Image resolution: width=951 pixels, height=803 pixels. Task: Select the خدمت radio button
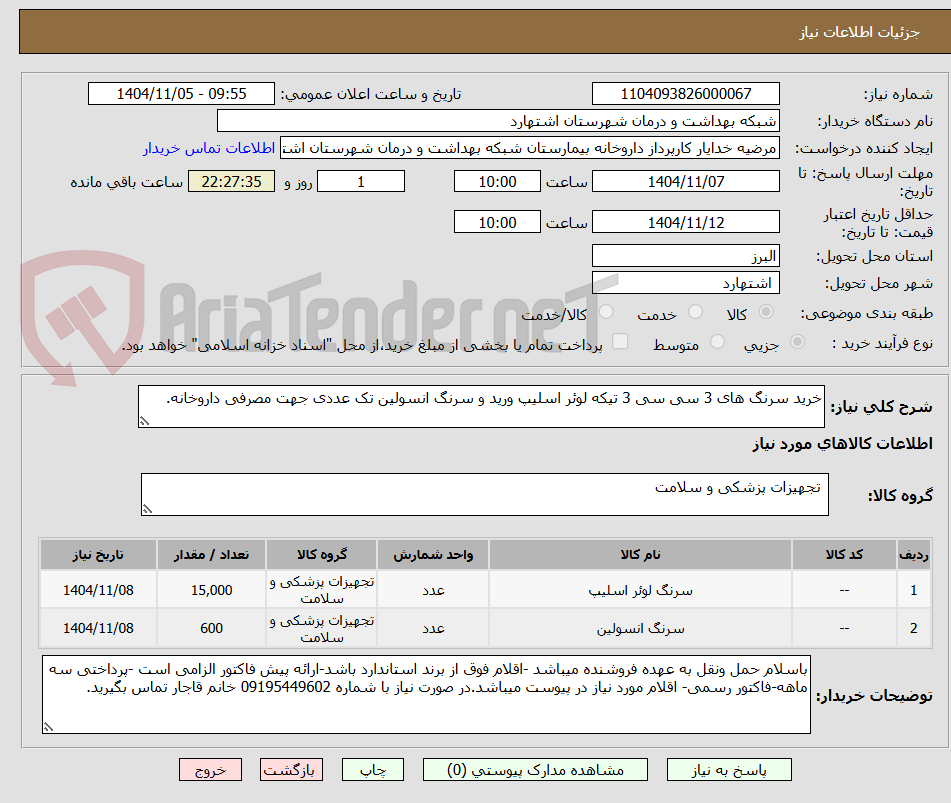[x=696, y=312]
